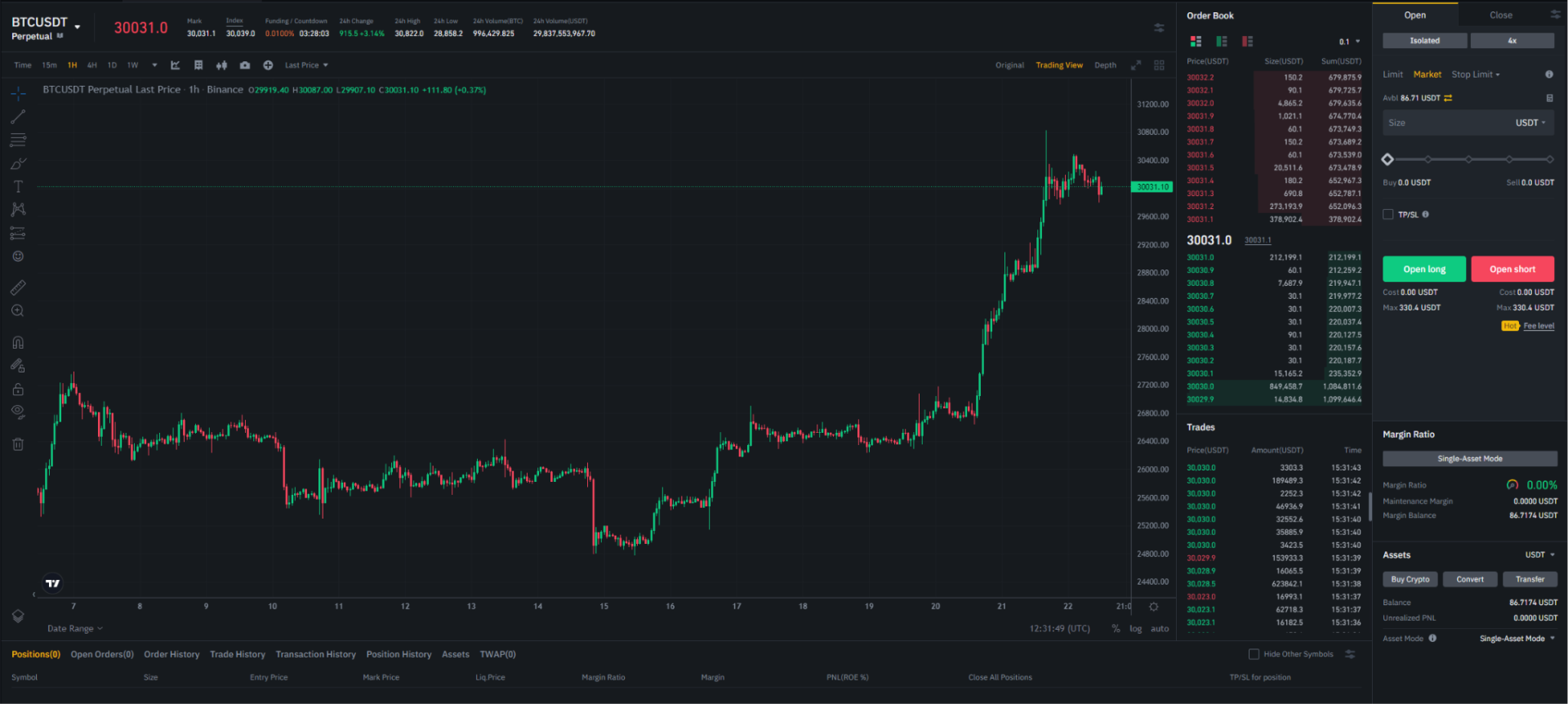Click the Buy Crypto button

(1410, 579)
